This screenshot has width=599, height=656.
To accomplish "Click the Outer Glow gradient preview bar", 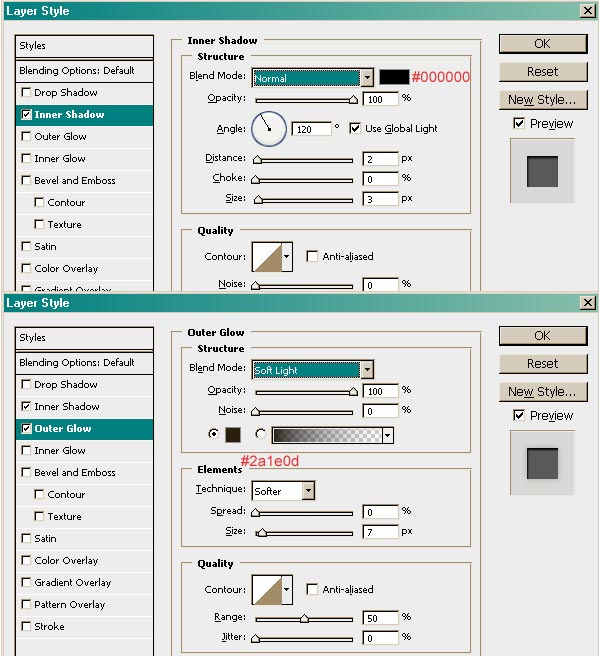I will tap(327, 435).
